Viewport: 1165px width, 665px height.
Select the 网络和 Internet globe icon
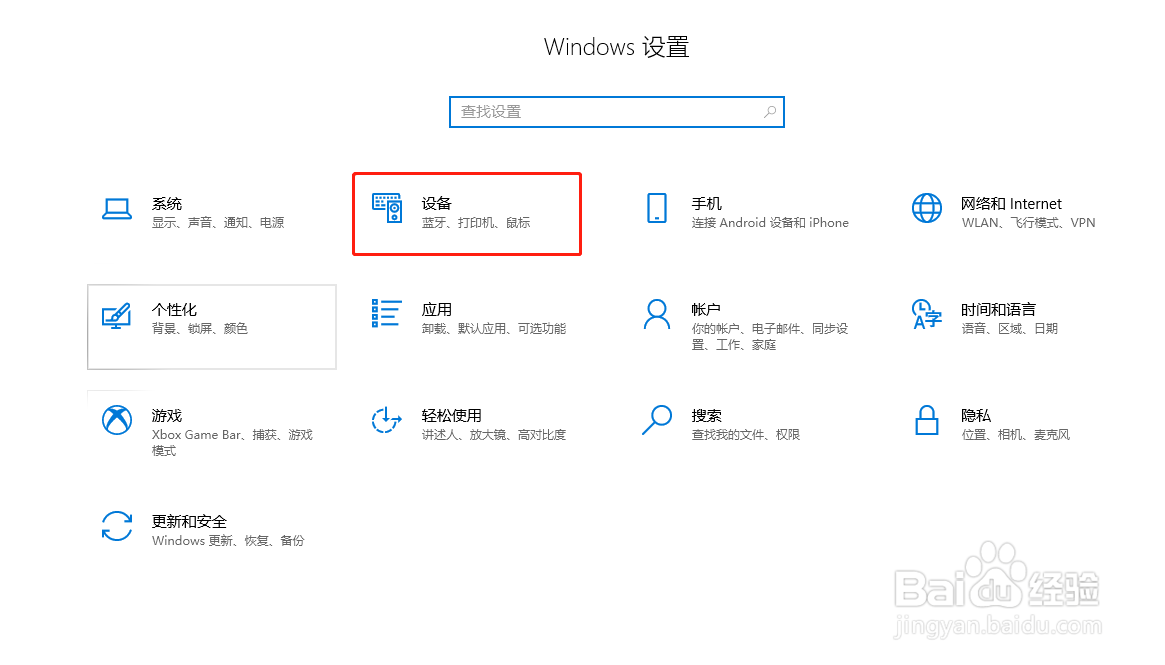(927, 208)
